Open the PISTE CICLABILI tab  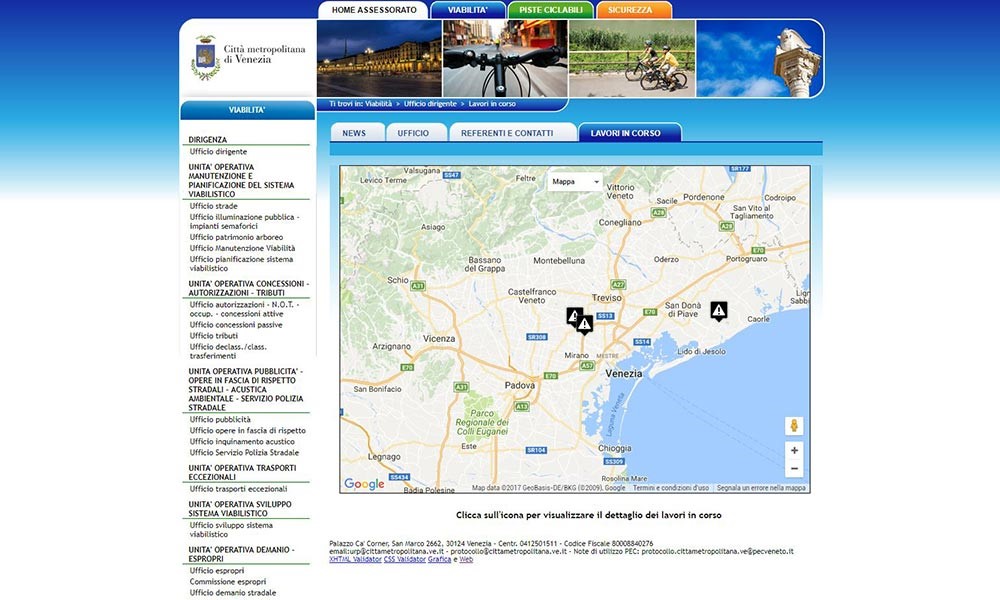551,10
